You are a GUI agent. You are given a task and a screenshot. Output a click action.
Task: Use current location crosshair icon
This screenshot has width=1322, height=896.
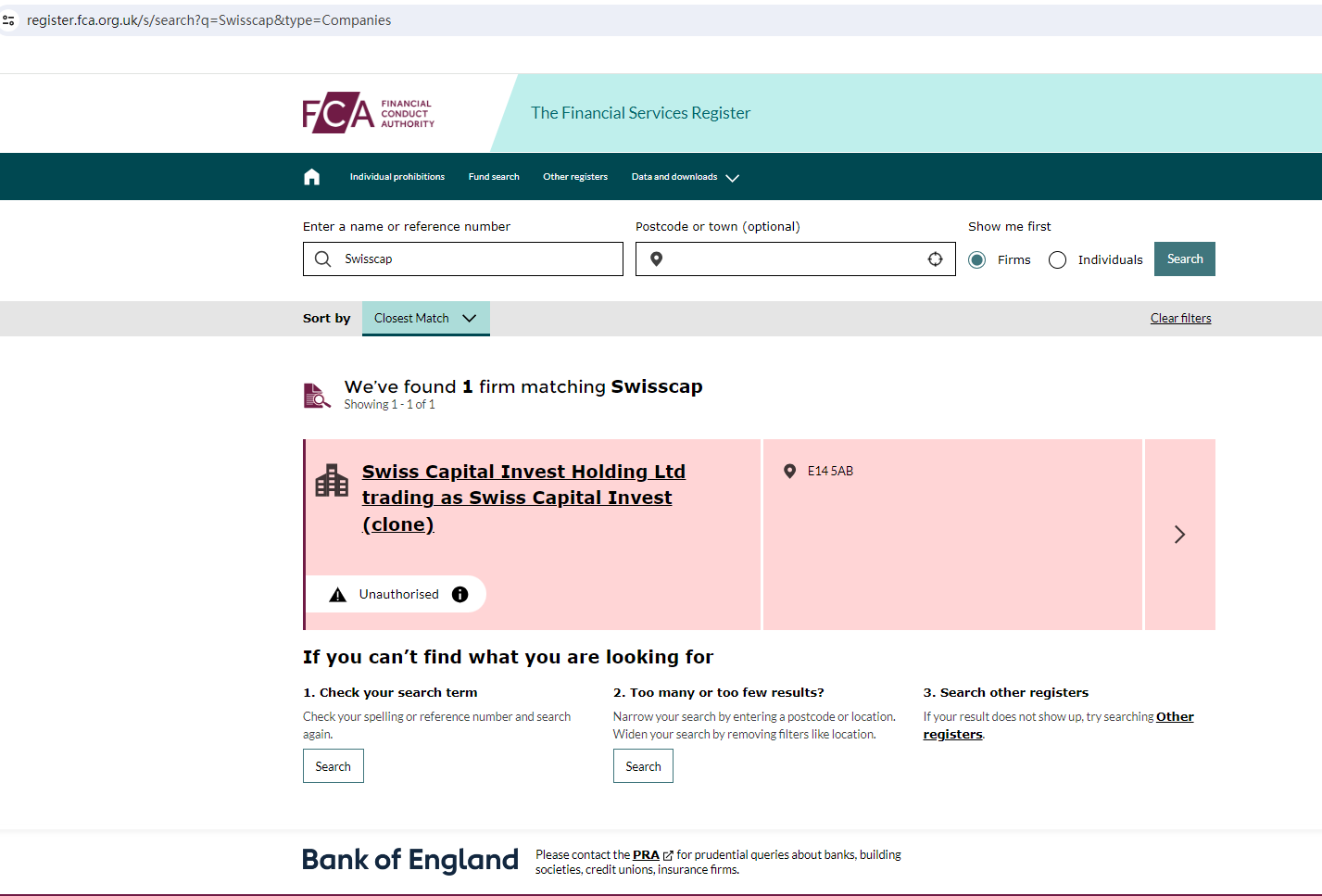tap(936, 259)
